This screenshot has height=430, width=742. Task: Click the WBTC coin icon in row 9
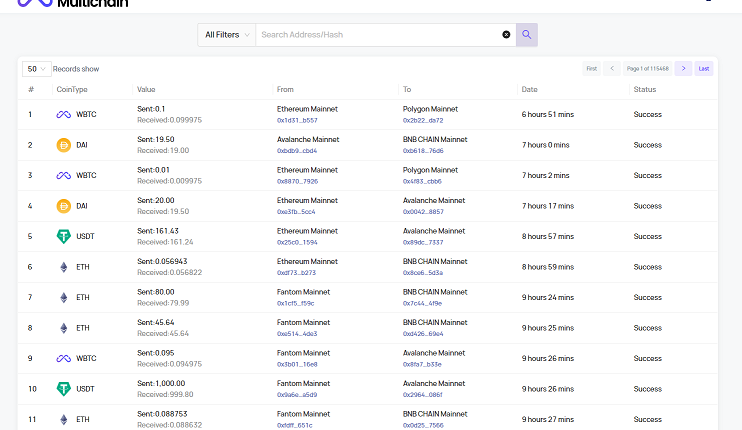tap(63, 358)
